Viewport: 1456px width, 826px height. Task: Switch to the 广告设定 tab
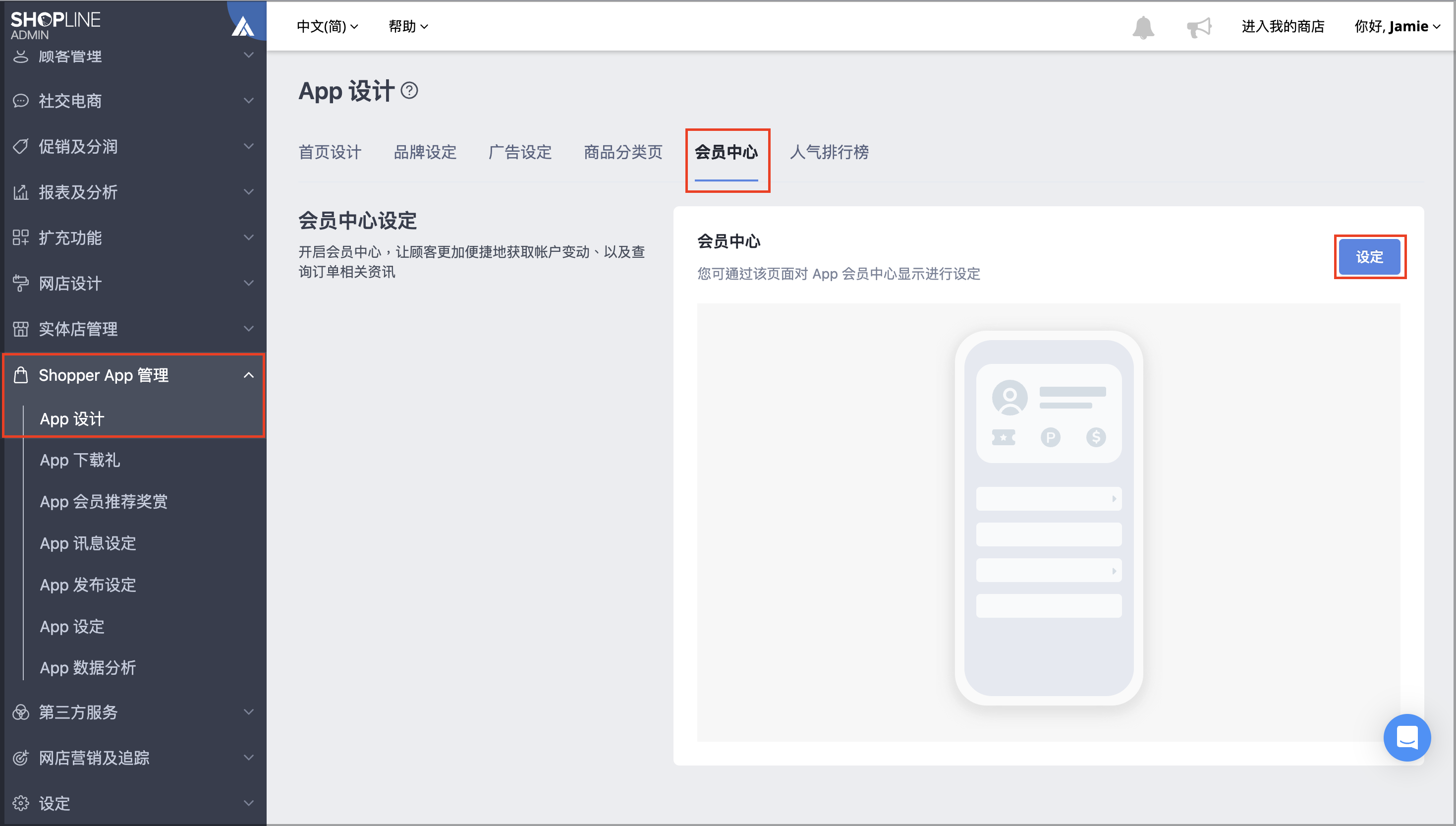(x=520, y=152)
